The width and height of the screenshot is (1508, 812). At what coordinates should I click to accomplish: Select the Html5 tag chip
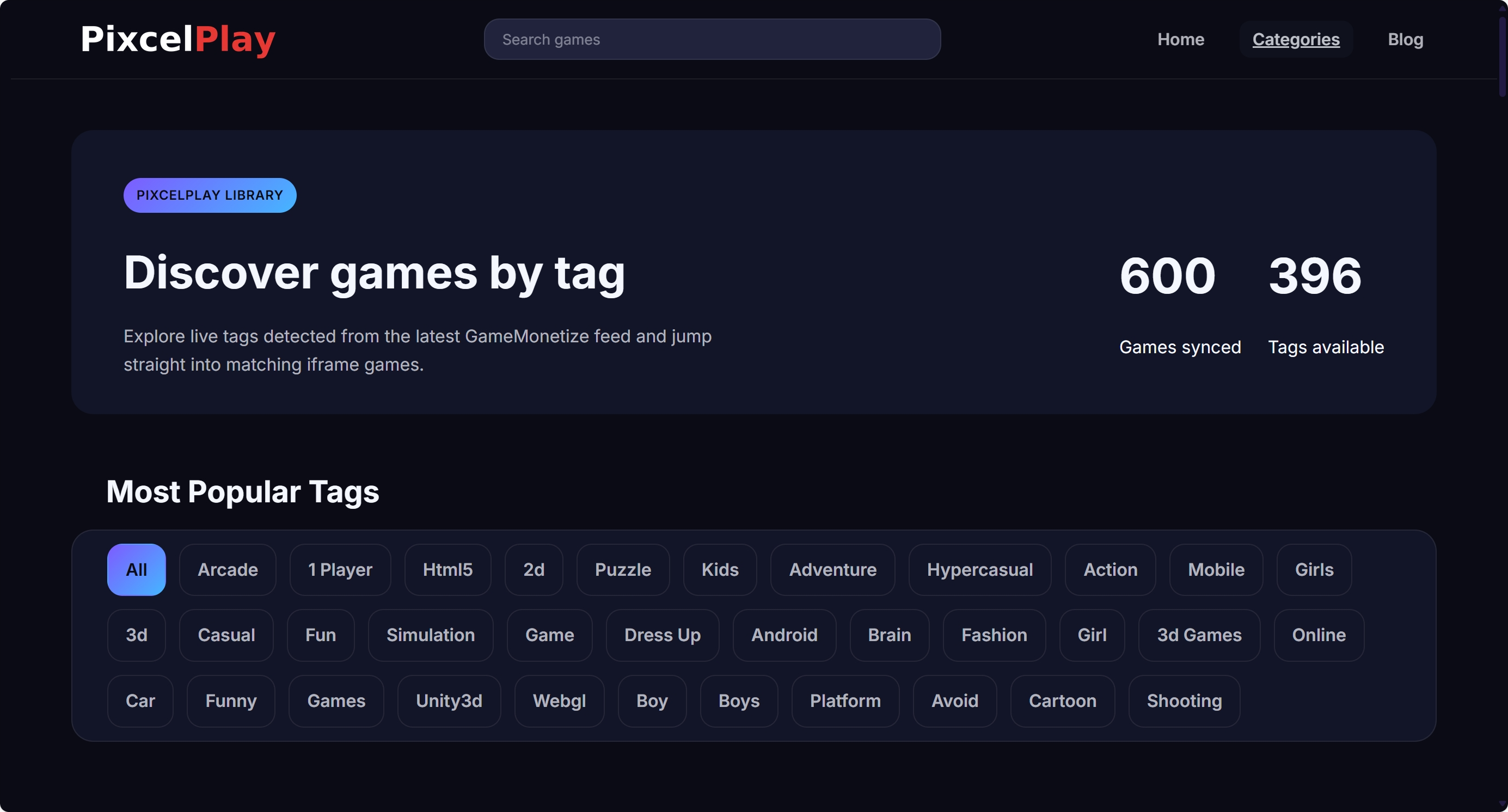coord(448,569)
